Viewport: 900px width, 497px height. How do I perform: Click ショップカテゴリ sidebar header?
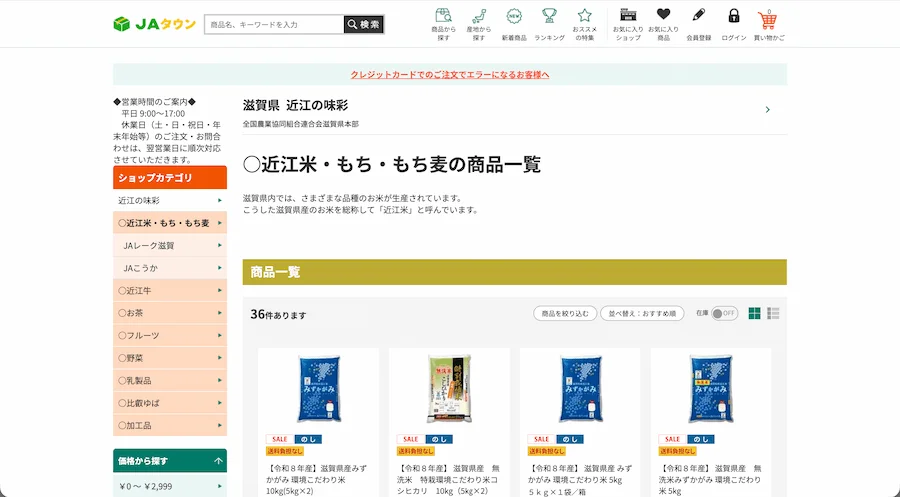click(x=170, y=177)
